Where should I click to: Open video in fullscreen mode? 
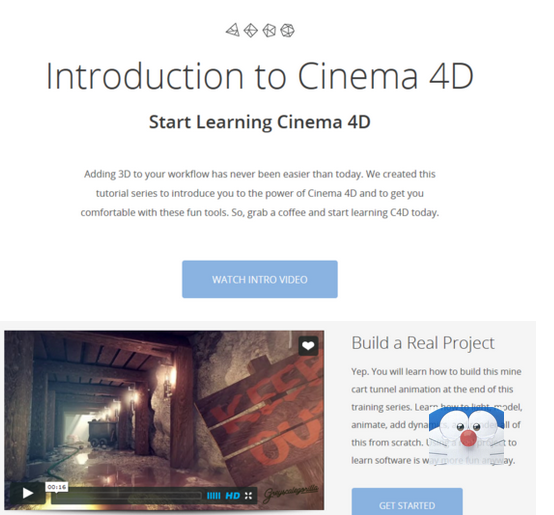tap(248, 496)
